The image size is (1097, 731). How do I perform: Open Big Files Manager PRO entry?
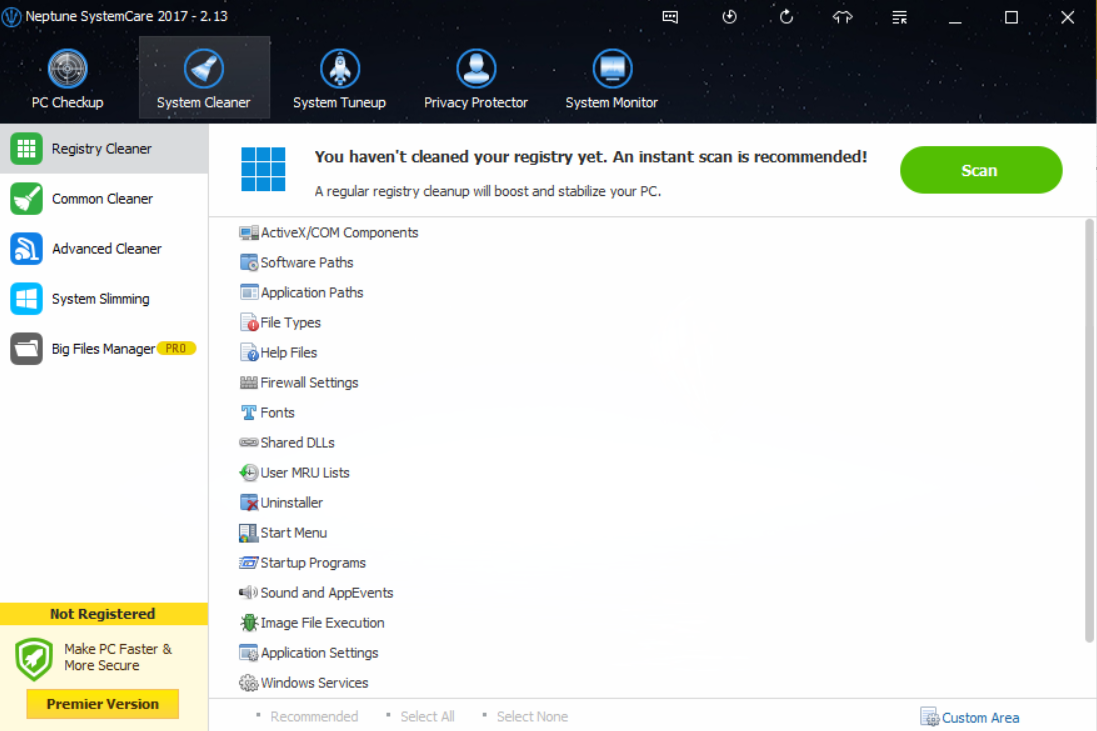pyautogui.click(x=104, y=348)
